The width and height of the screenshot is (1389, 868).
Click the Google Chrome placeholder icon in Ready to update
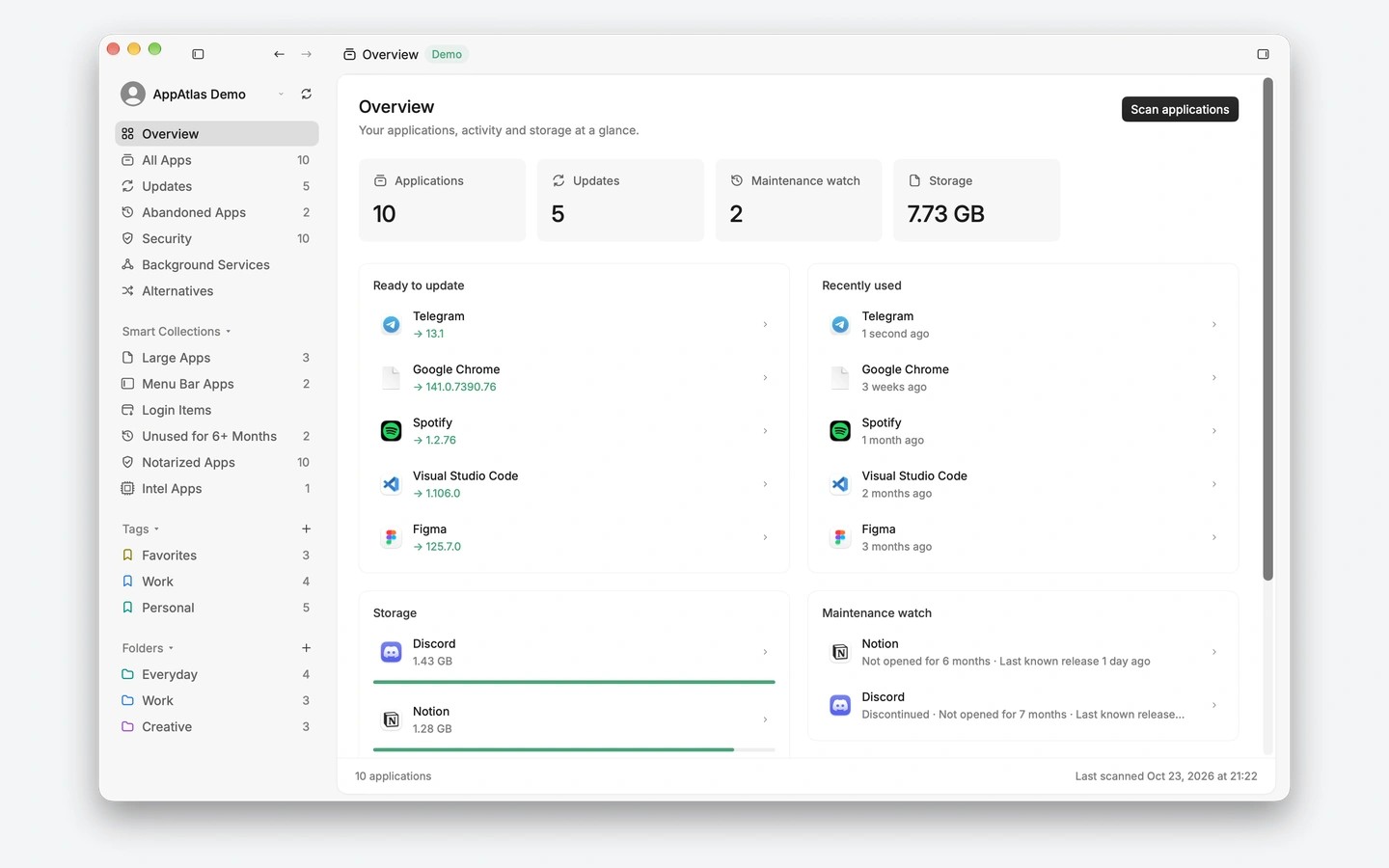(391, 378)
